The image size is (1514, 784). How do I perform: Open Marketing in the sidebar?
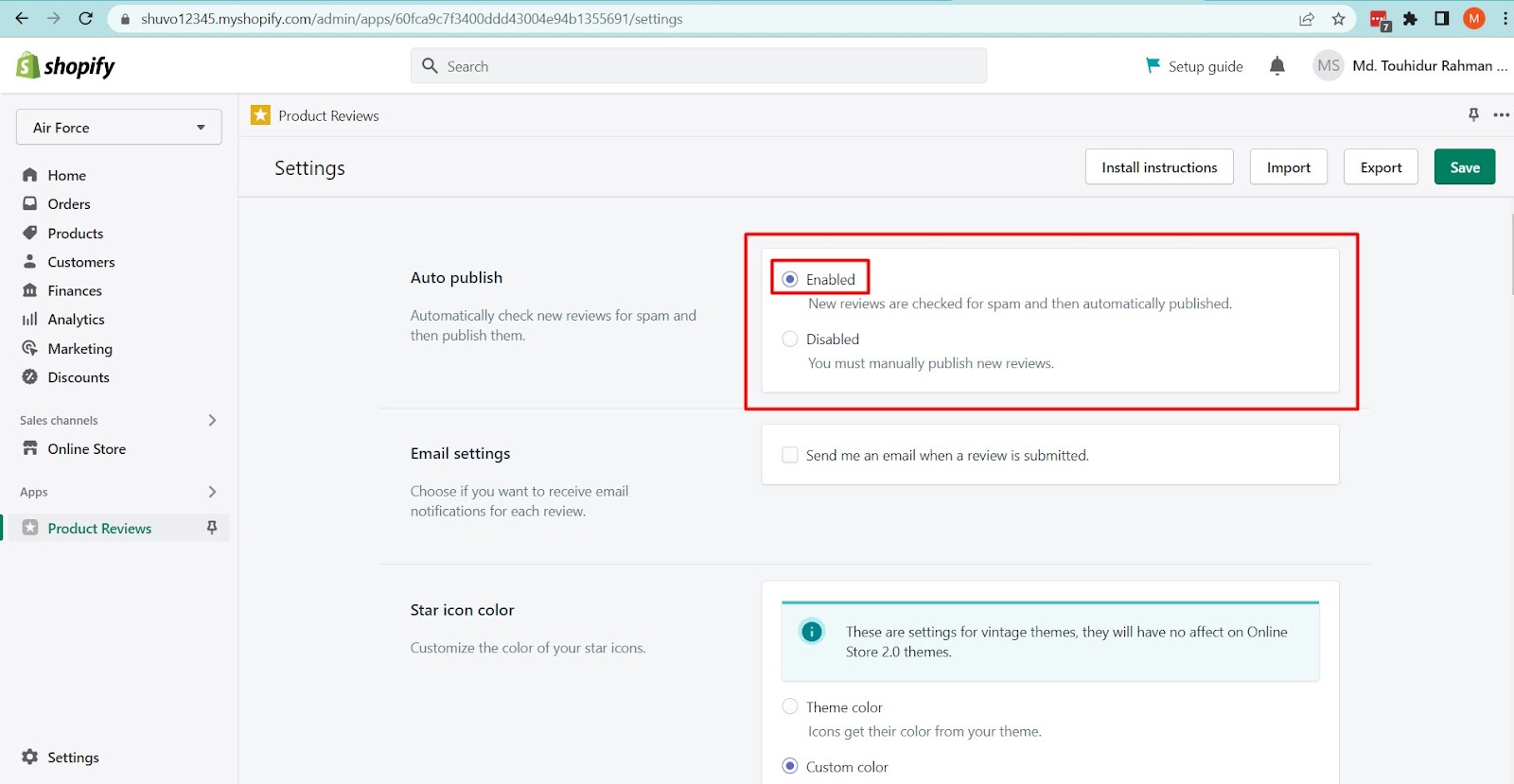click(x=79, y=348)
